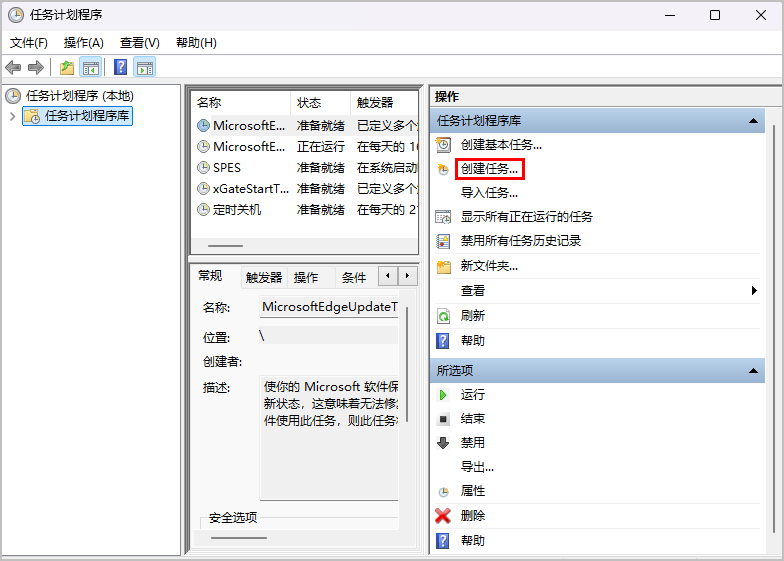Select the SPES task row
The height and width of the screenshot is (561, 784).
(x=306, y=168)
